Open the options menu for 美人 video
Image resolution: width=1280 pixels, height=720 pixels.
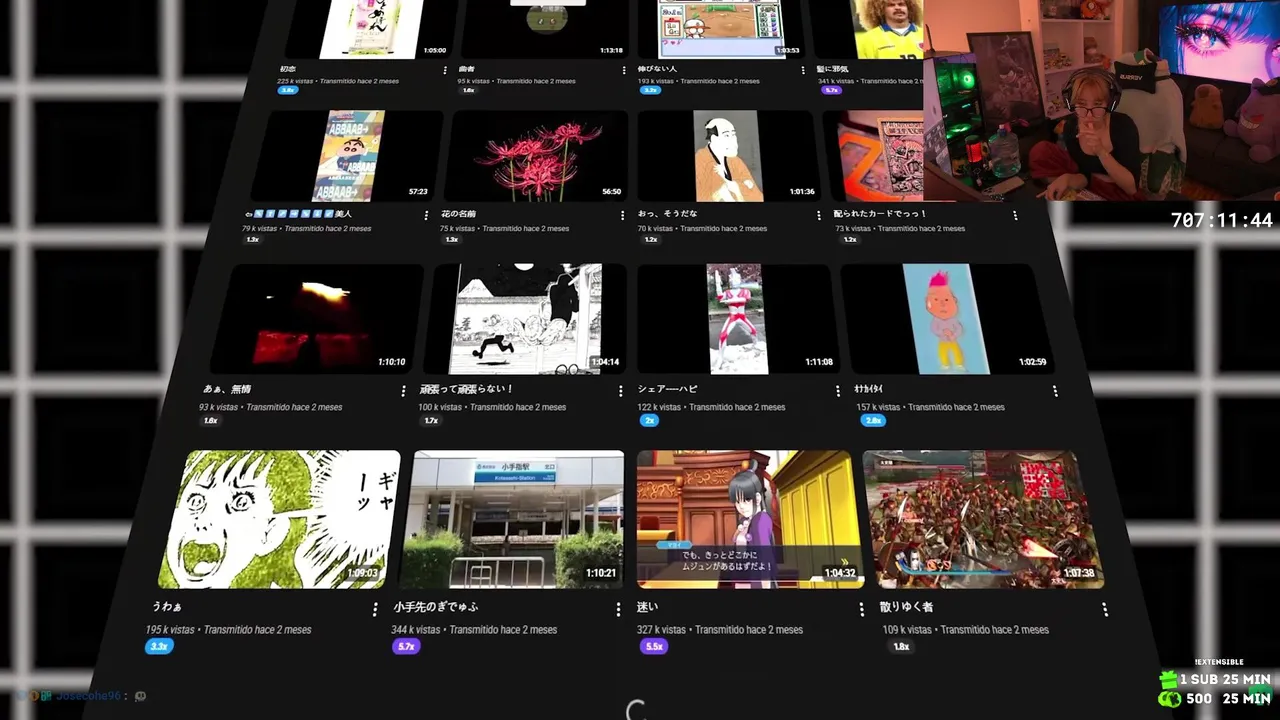[x=427, y=215]
